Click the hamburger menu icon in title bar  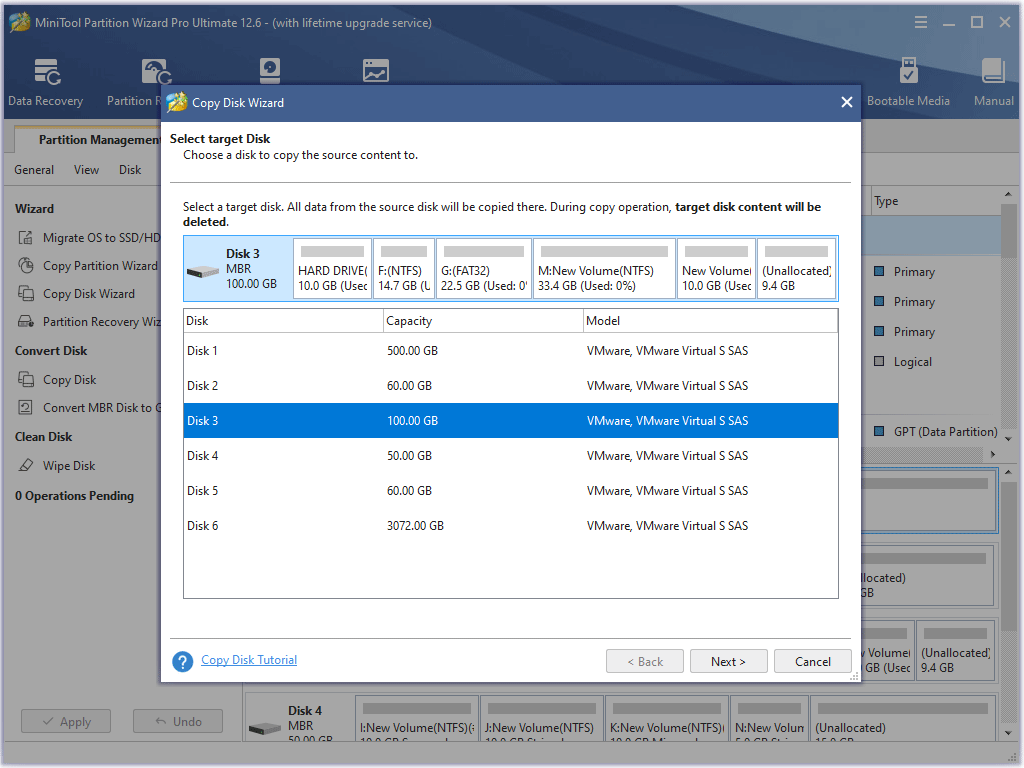(x=921, y=22)
